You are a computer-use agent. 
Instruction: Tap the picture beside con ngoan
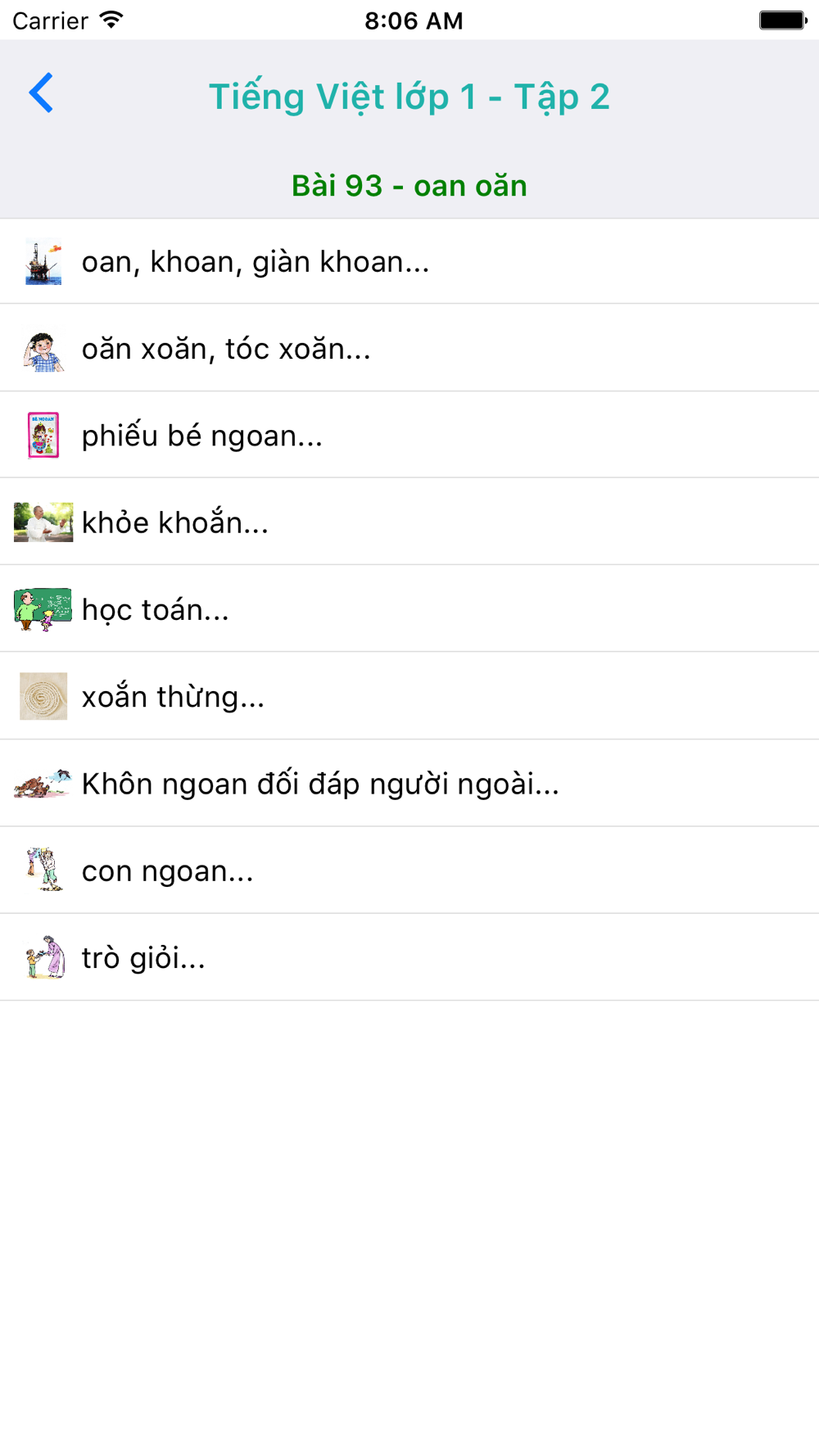(x=43, y=870)
